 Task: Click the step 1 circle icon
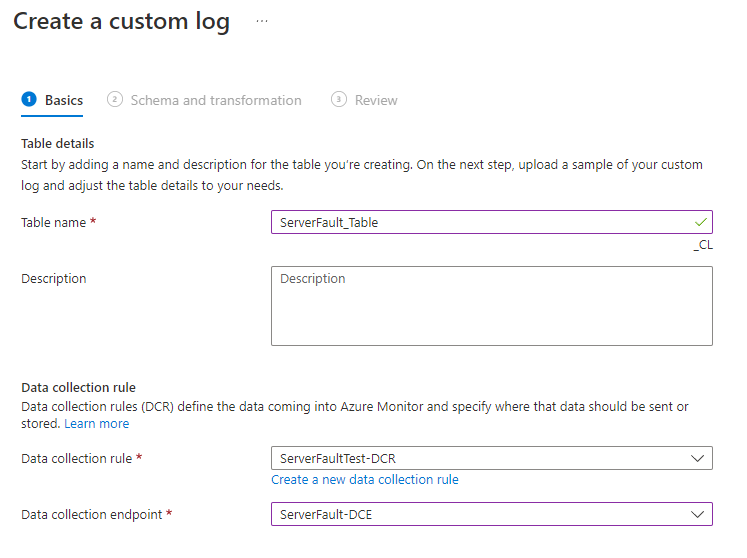coord(29,99)
